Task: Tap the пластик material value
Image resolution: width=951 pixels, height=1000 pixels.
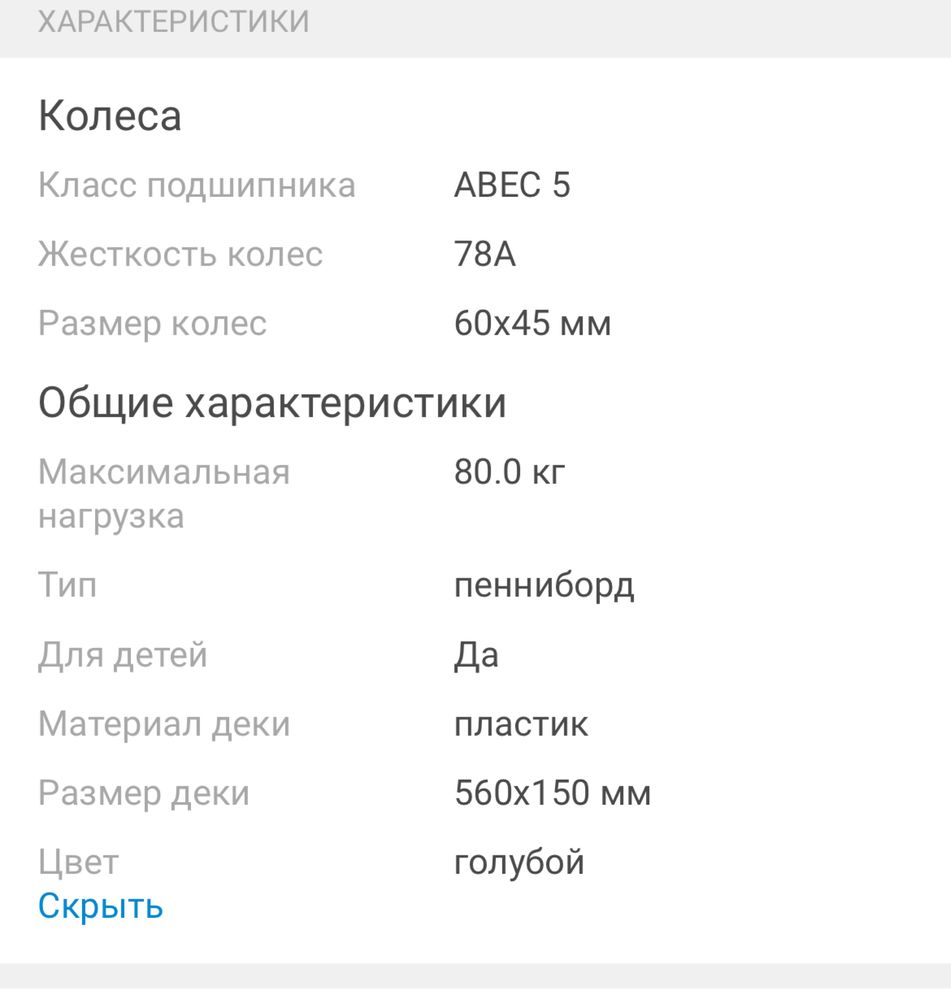Action: [x=521, y=725]
